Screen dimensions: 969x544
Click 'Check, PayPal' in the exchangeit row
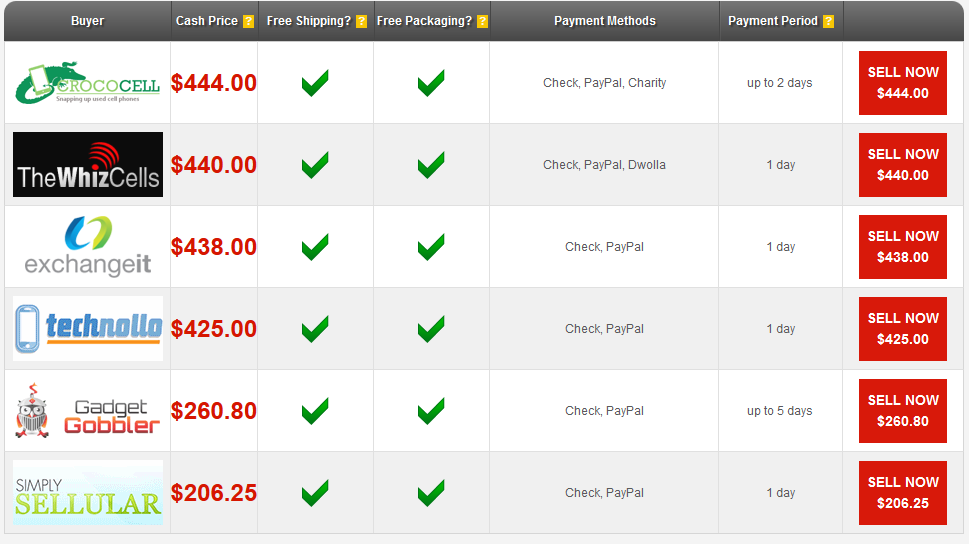coord(604,247)
